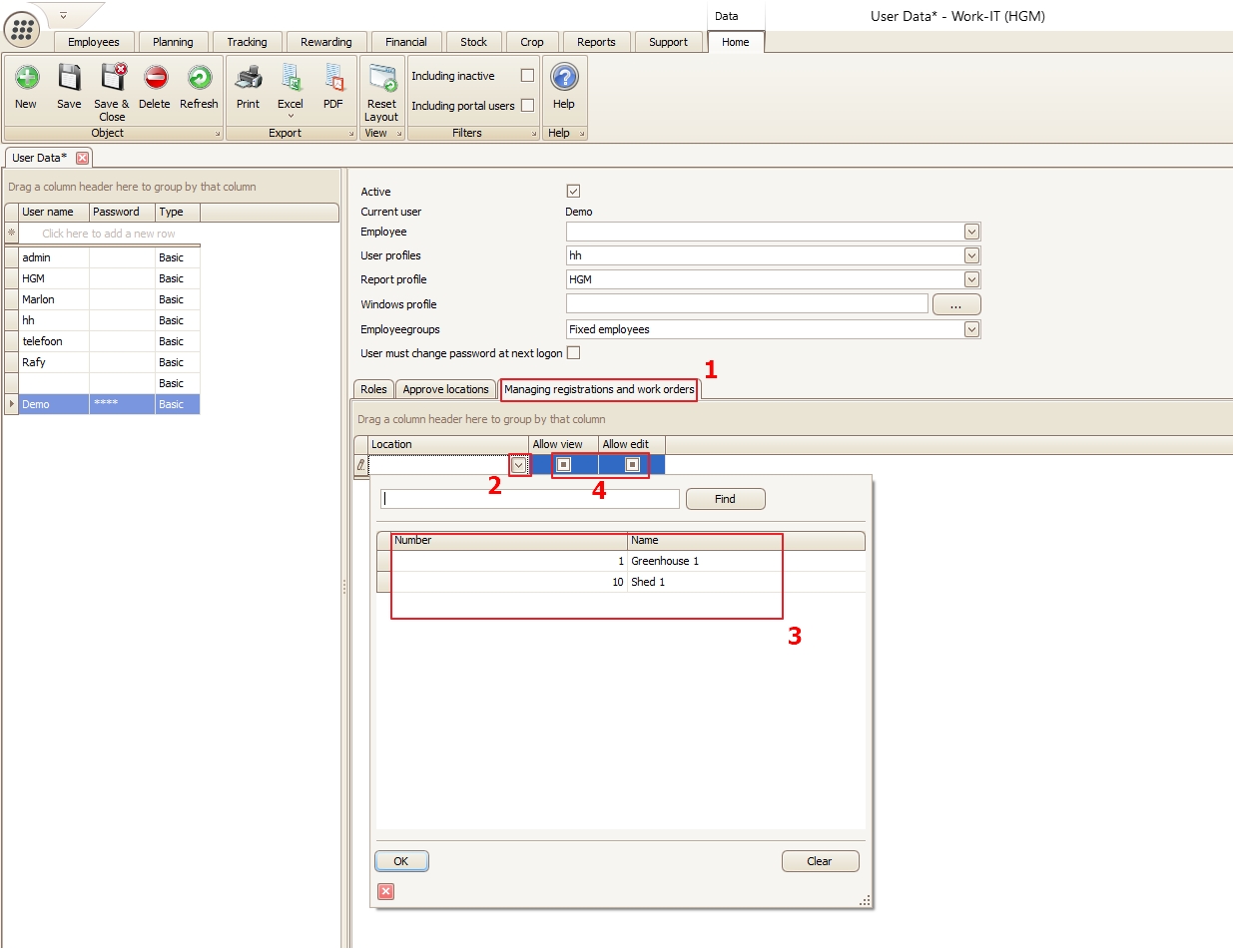Open the Reports ribbon tab
The image size is (1233, 952).
pyautogui.click(x=596, y=42)
